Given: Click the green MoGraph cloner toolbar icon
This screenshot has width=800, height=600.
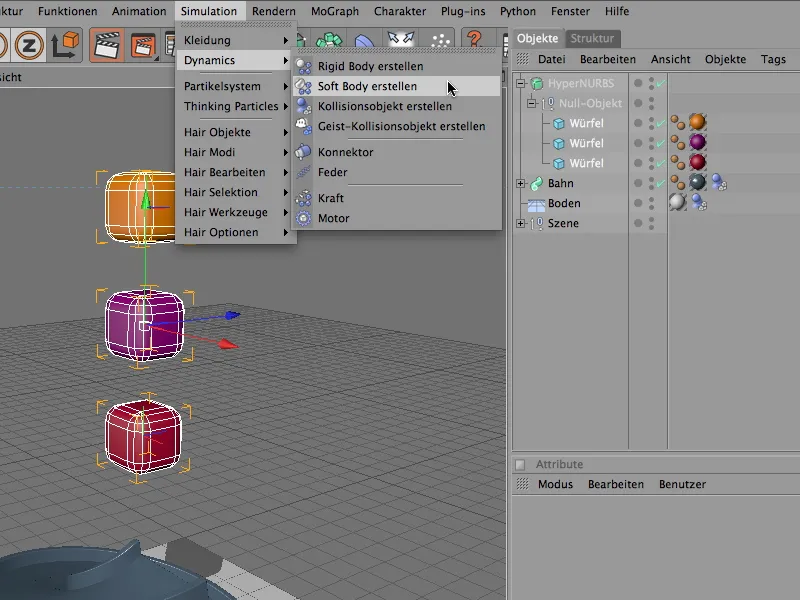Looking at the screenshot, I should (x=329, y=41).
